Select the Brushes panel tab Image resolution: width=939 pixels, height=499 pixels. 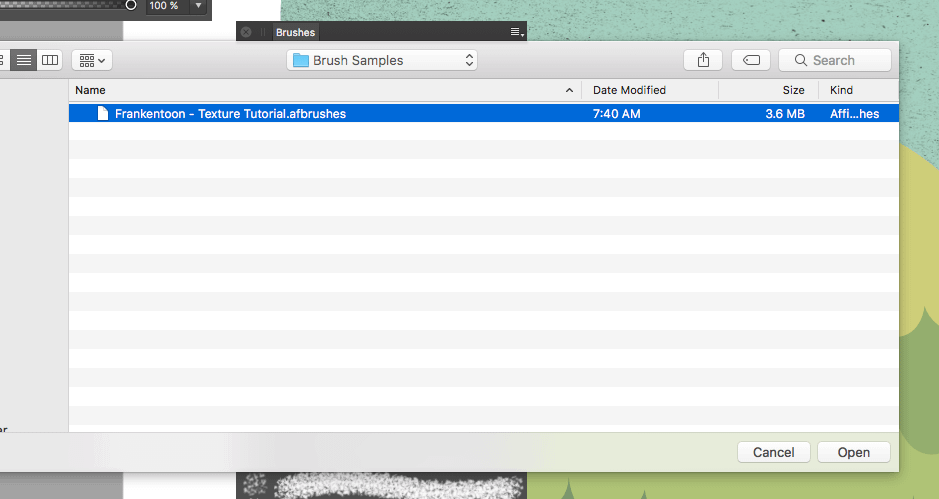(x=295, y=32)
